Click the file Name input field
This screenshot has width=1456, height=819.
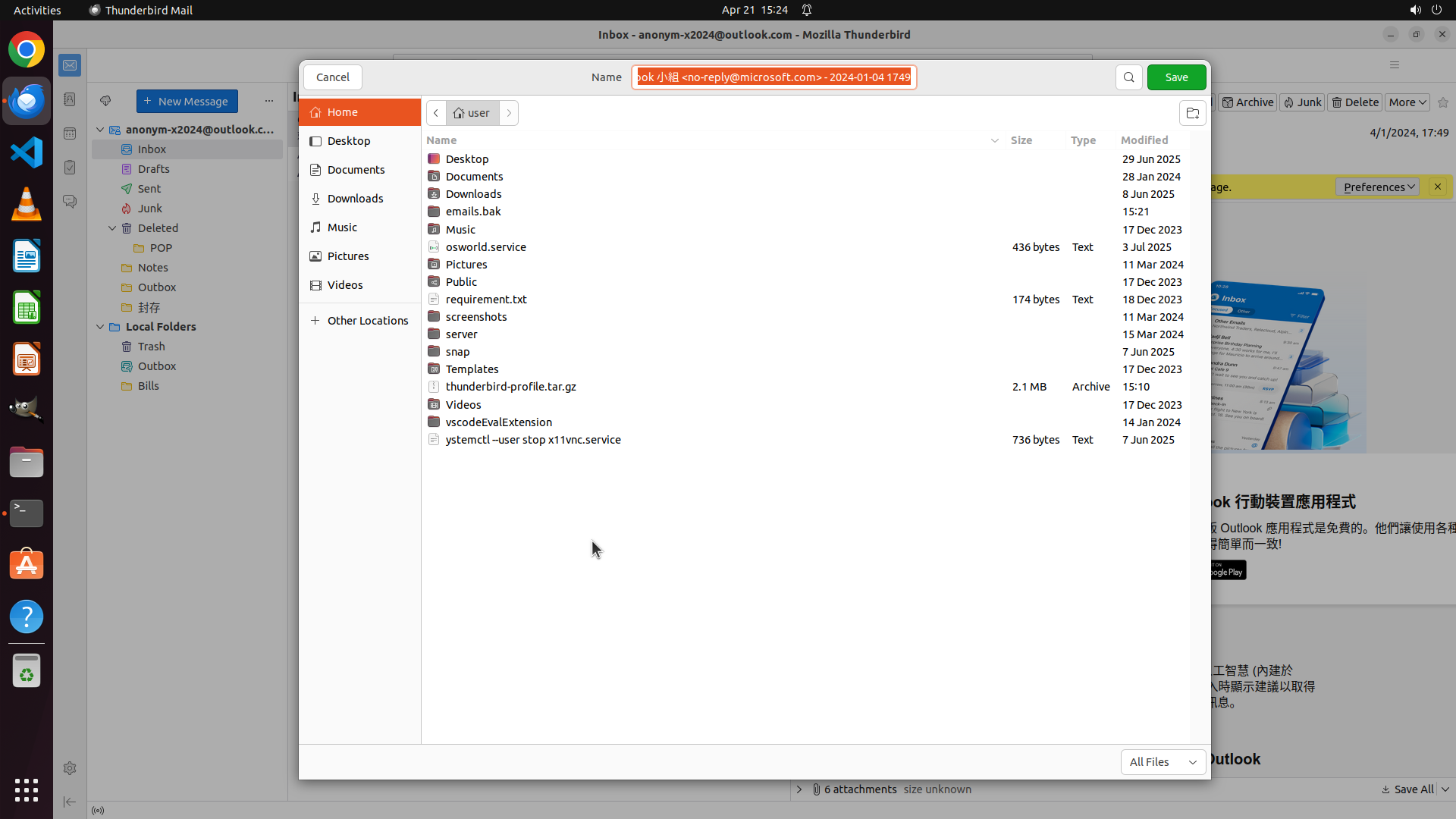(773, 77)
